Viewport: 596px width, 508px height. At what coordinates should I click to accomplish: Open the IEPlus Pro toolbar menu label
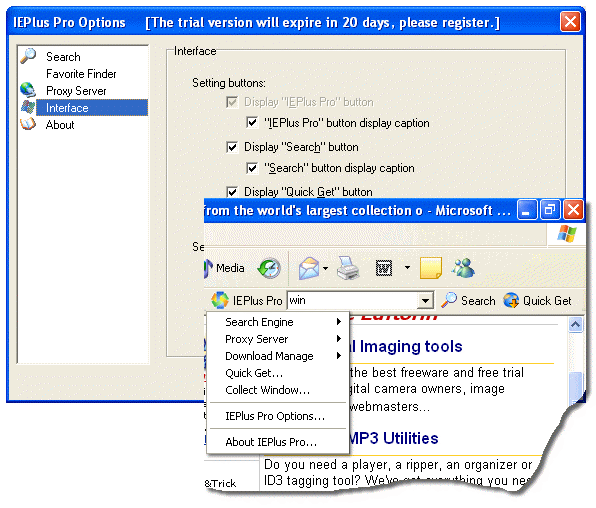pyautogui.click(x=257, y=301)
